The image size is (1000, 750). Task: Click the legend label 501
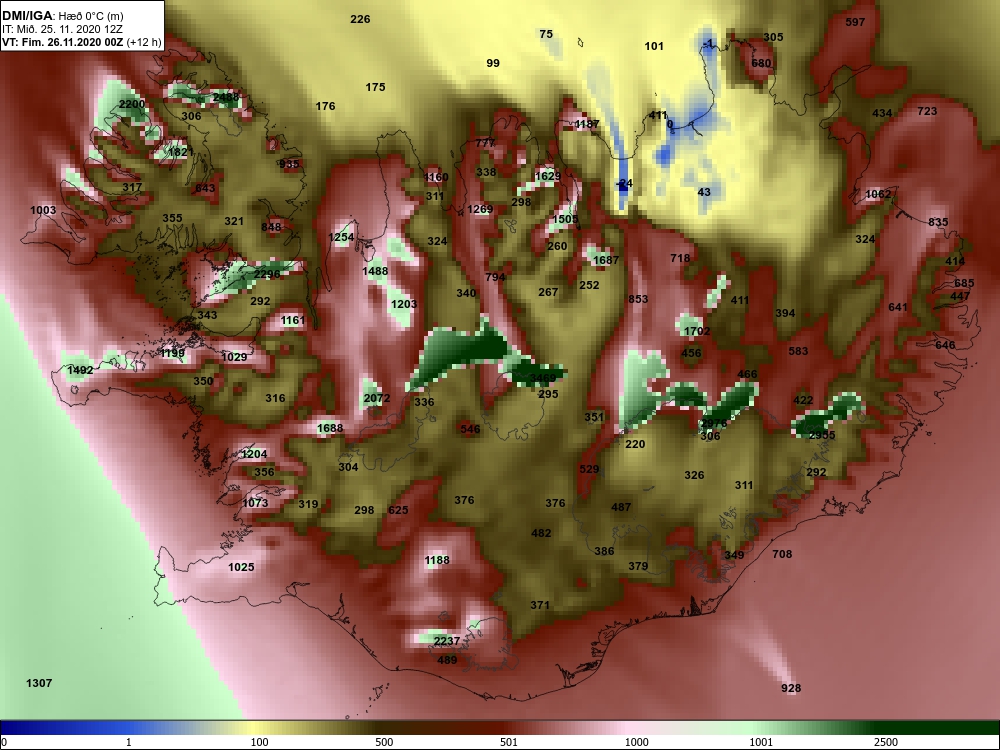509,742
